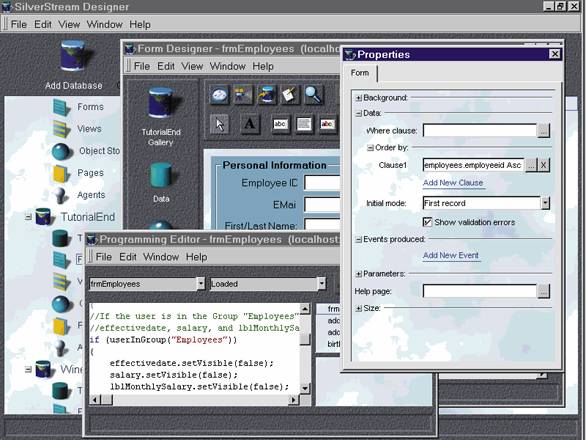Select the Form tab in Properties
Image resolution: width=586 pixels, height=440 pixels.
point(360,73)
